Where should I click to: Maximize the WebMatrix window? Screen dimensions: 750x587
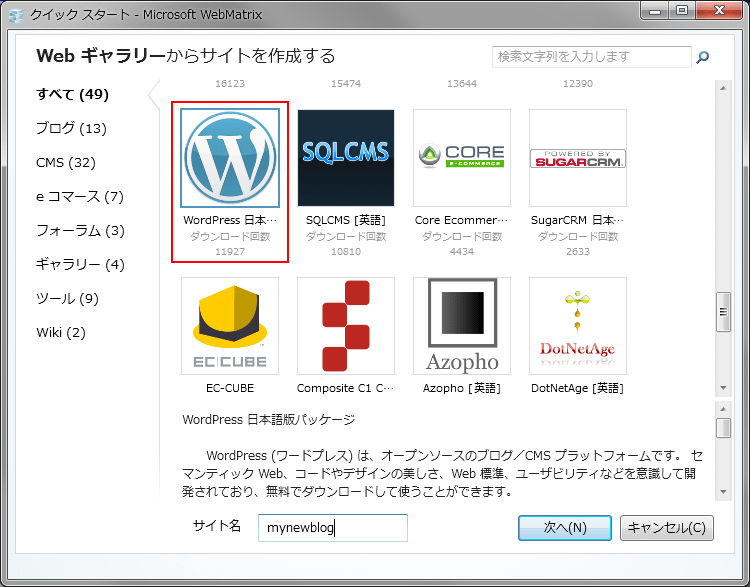point(682,11)
